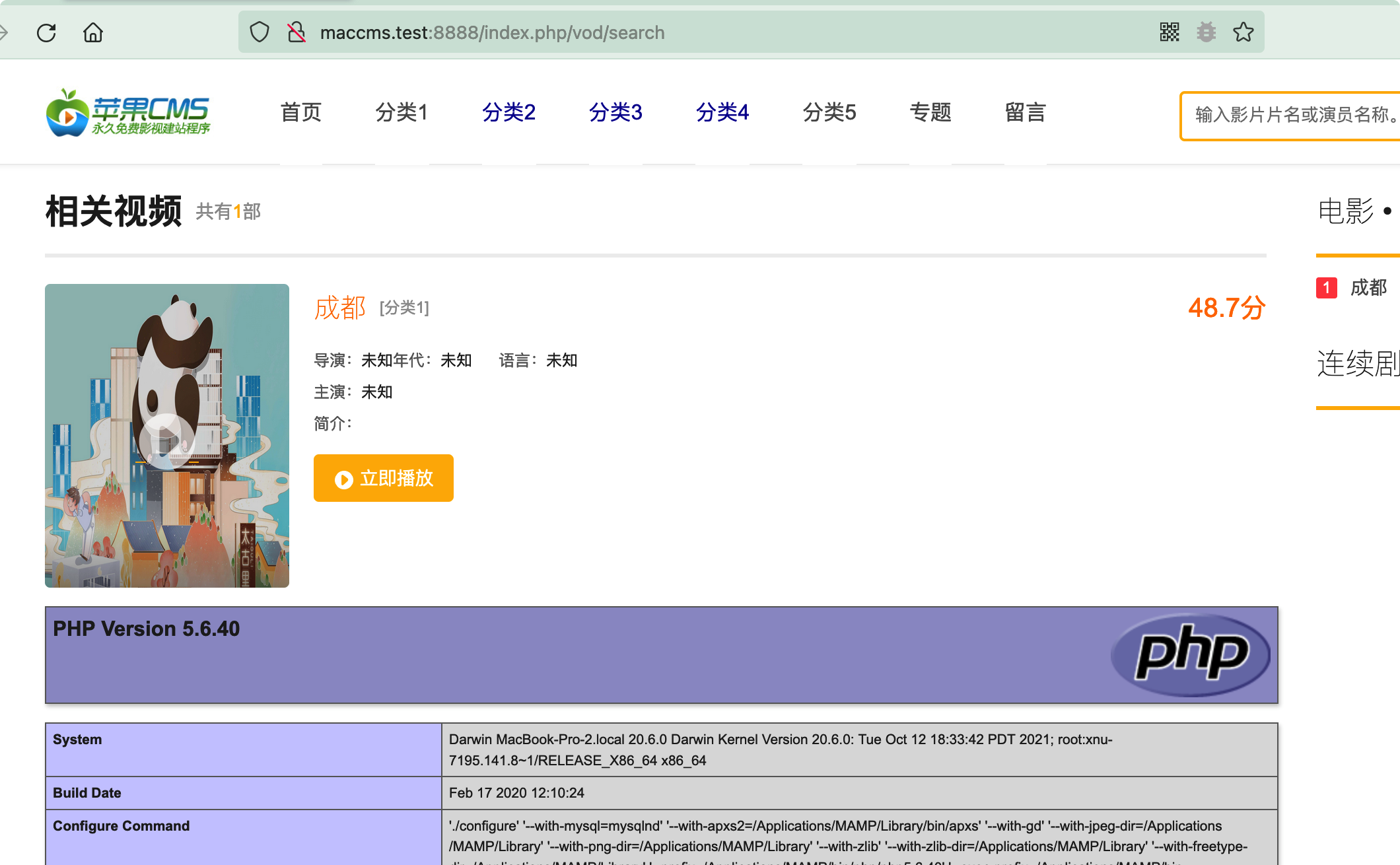Click the forward navigation arrow
The height and width of the screenshot is (865, 1400).
[3, 32]
